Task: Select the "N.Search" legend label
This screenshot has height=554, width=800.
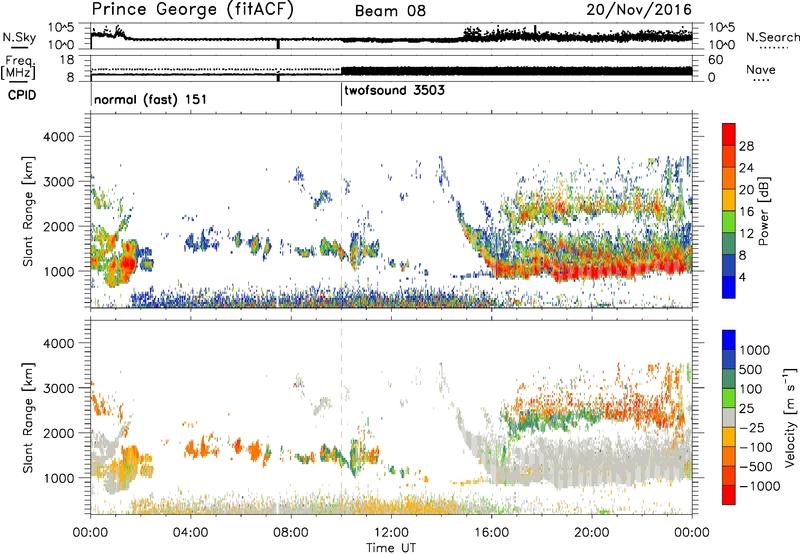Action: [x=772, y=37]
